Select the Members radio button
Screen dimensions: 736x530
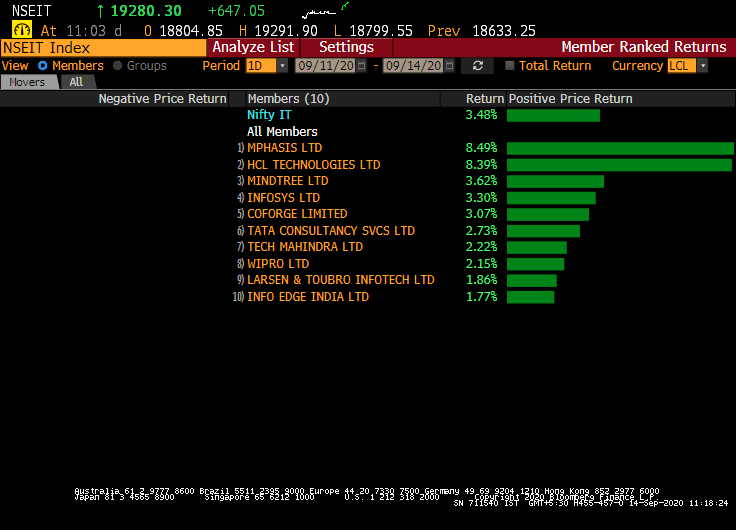[43, 66]
